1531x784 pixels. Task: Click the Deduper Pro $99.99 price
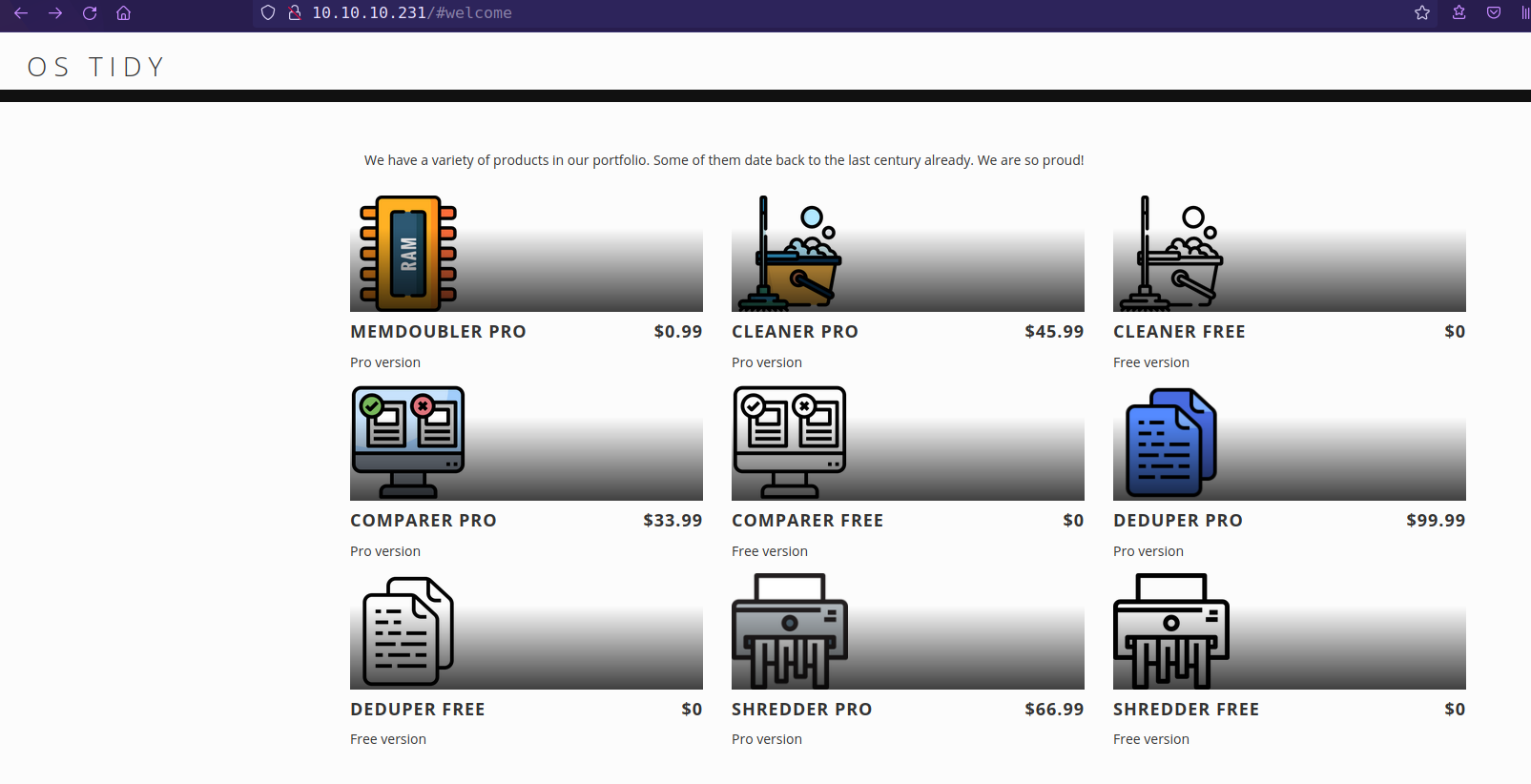1435,521
